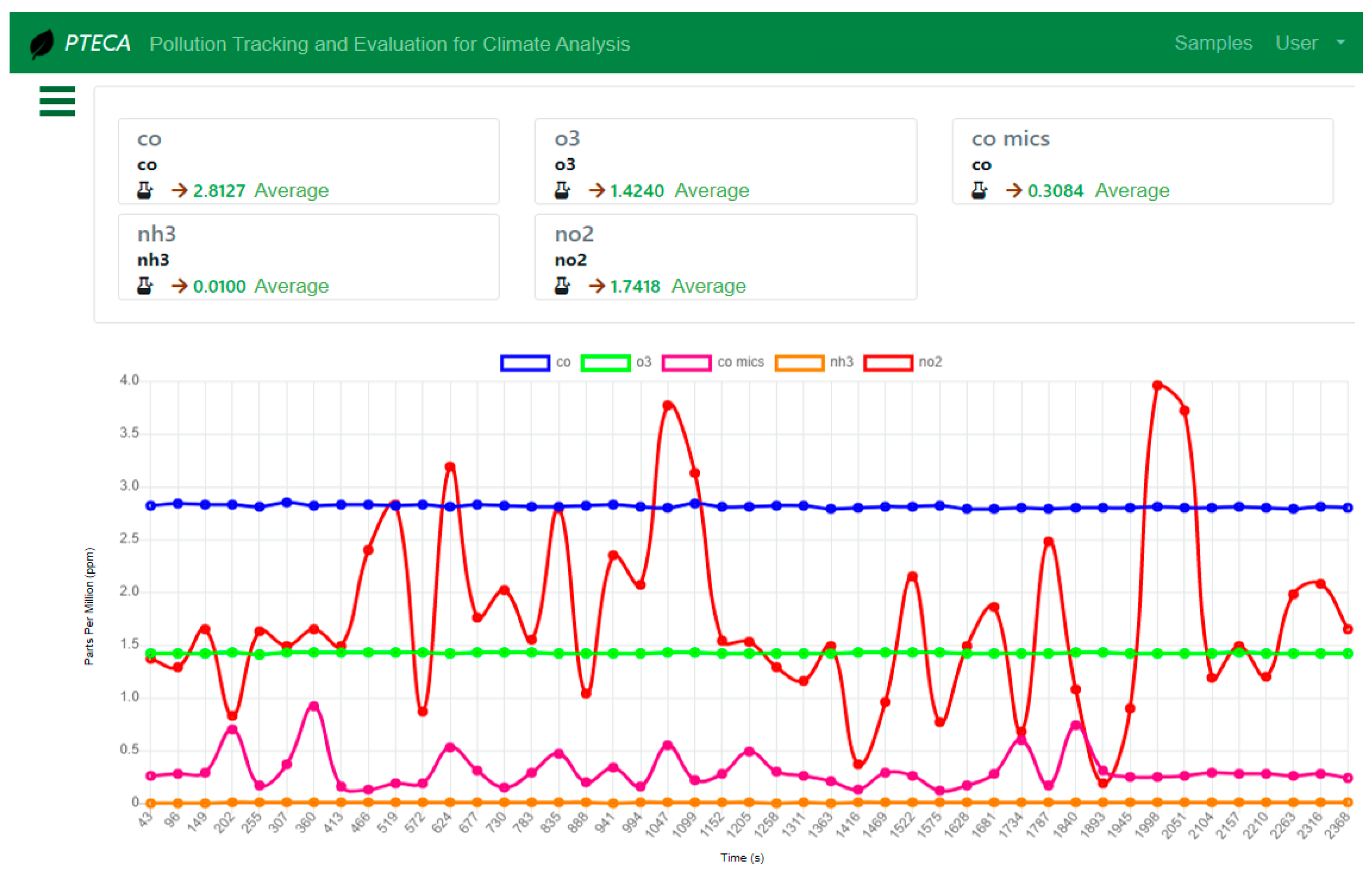Click the highest no2 data point peak
Screen dimensions: 1372x870
click(1157, 386)
